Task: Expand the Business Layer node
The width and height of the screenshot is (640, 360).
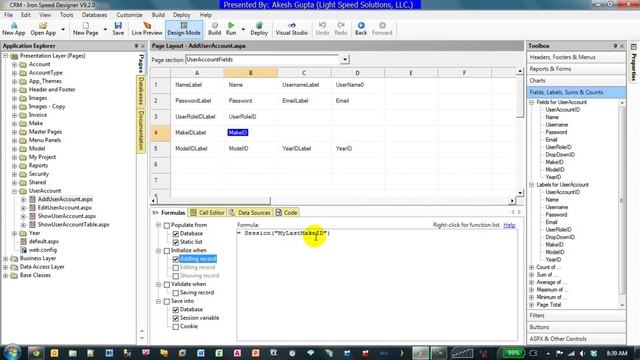Action: 5,258
